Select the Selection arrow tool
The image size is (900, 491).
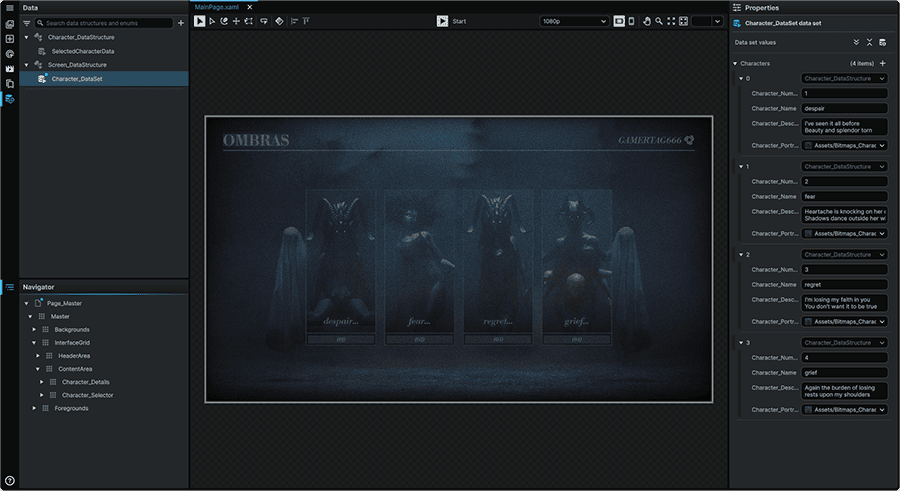(199, 21)
